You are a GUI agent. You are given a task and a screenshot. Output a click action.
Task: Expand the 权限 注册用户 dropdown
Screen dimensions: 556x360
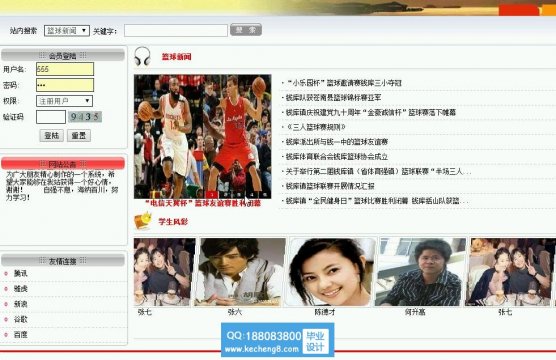[x=65, y=101]
